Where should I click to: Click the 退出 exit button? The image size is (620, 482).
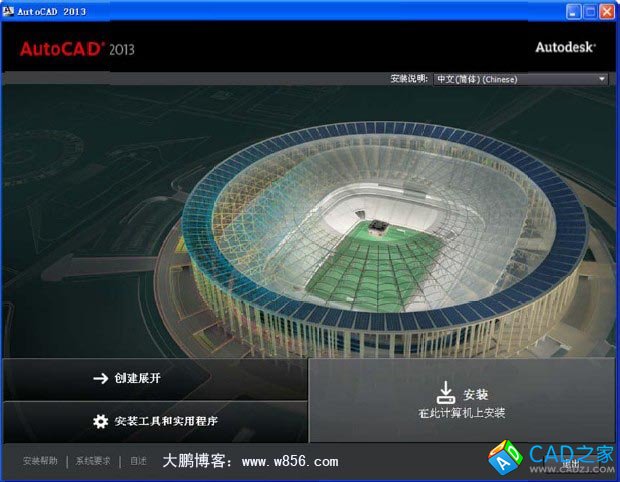[x=571, y=465]
